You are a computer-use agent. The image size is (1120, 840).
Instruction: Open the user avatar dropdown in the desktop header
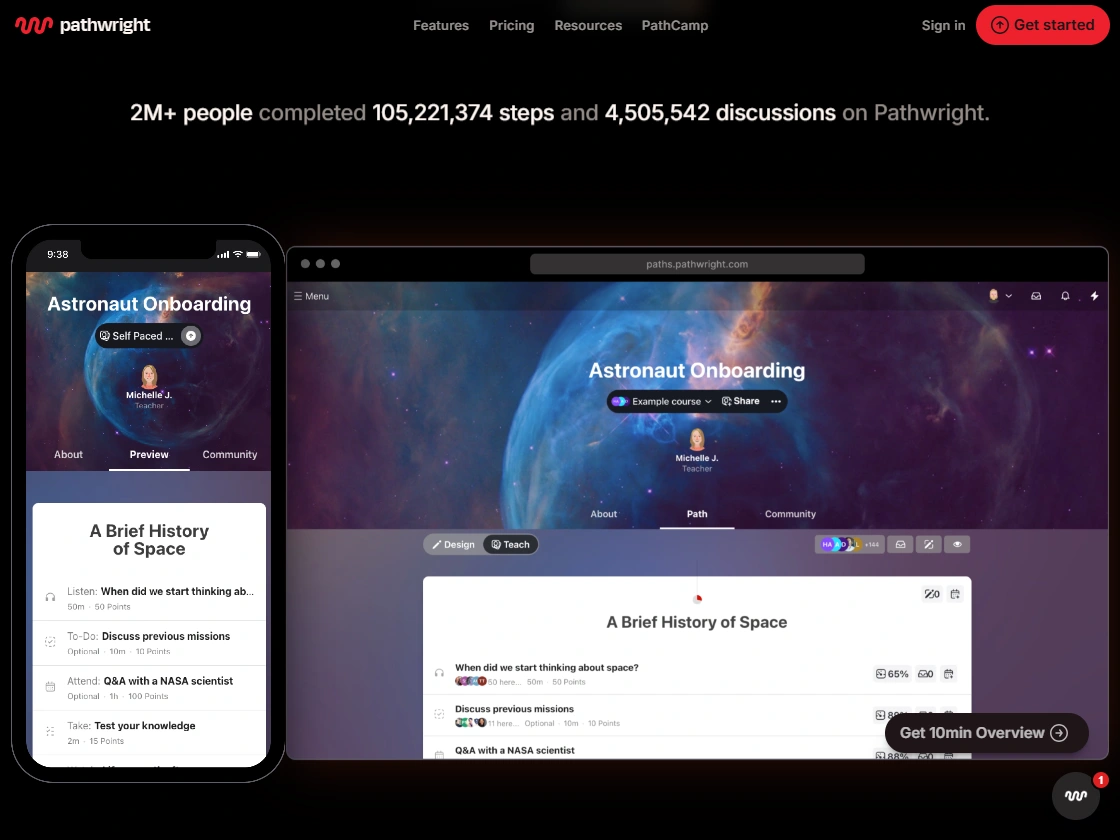point(999,296)
